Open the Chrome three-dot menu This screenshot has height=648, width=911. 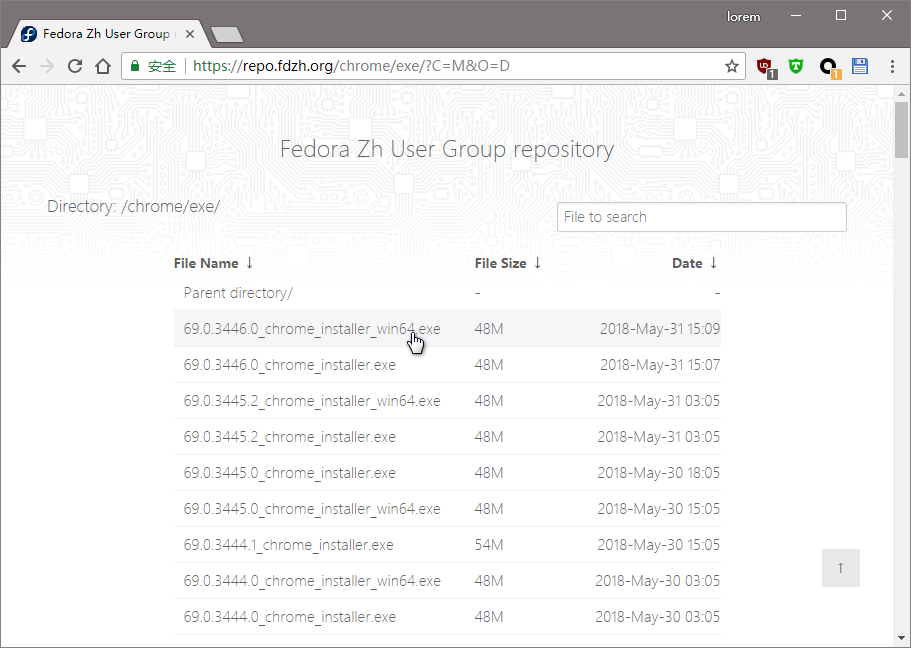tap(892, 66)
